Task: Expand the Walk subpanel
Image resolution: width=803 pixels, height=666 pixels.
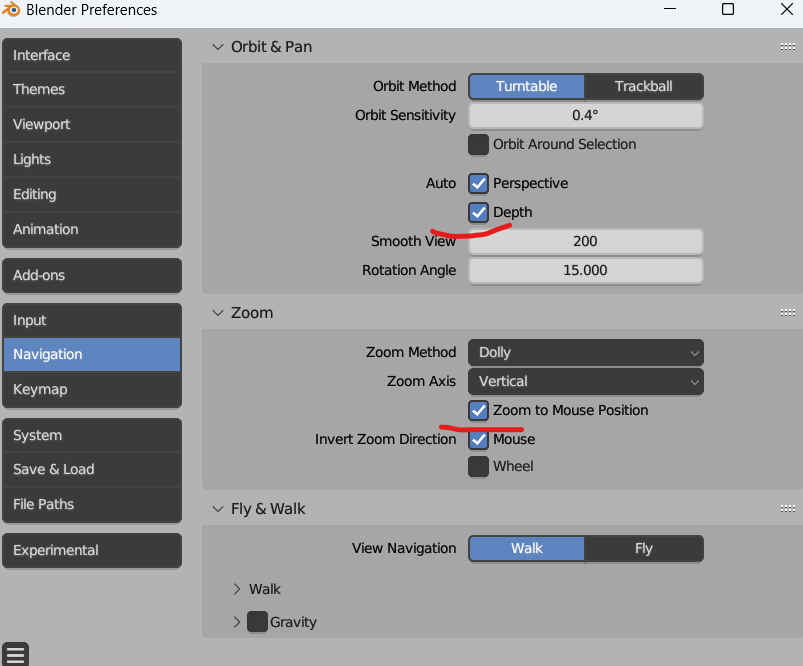Action: 238,590
